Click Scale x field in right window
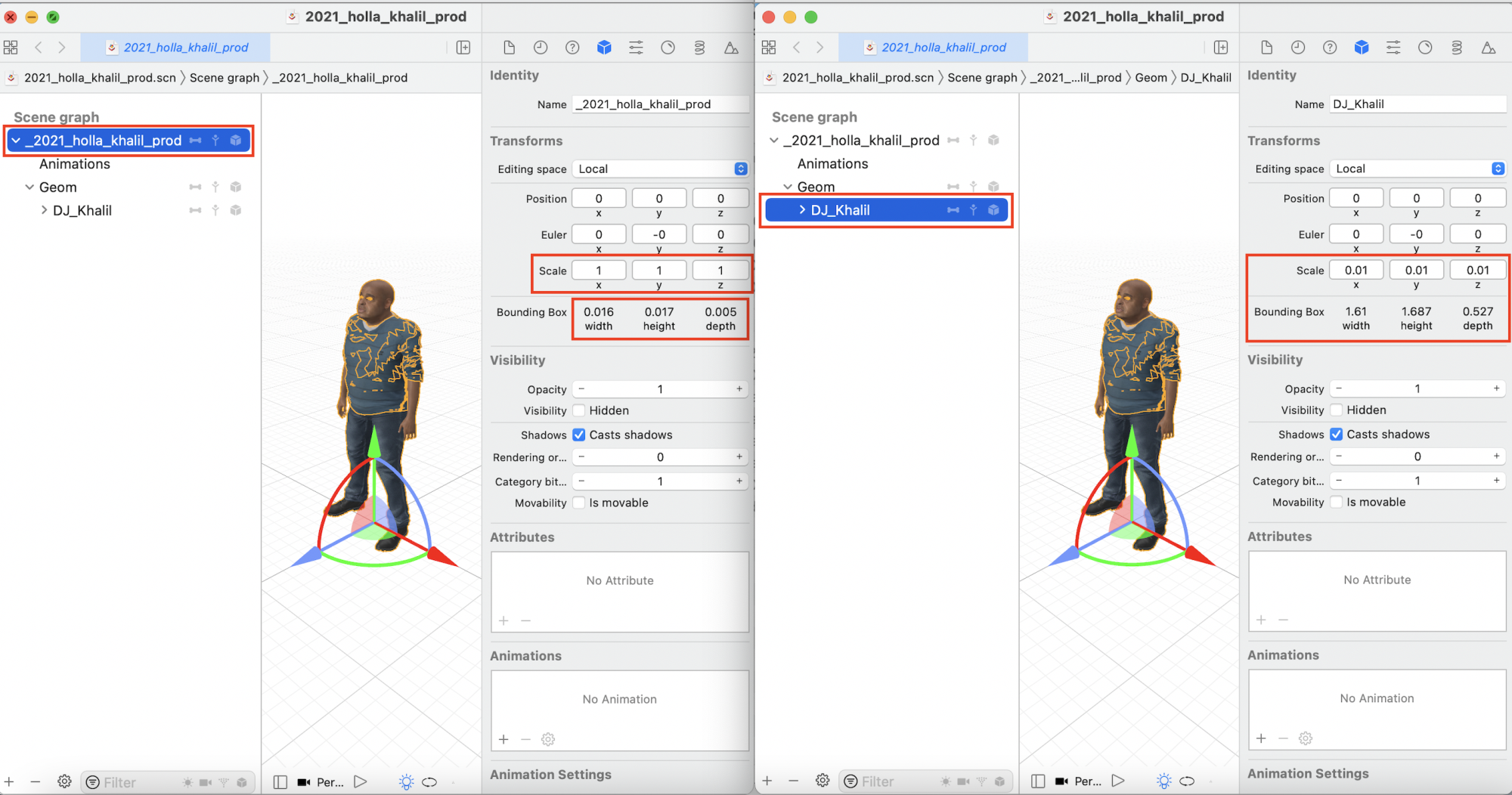The image size is (1512, 795). coord(1356,270)
